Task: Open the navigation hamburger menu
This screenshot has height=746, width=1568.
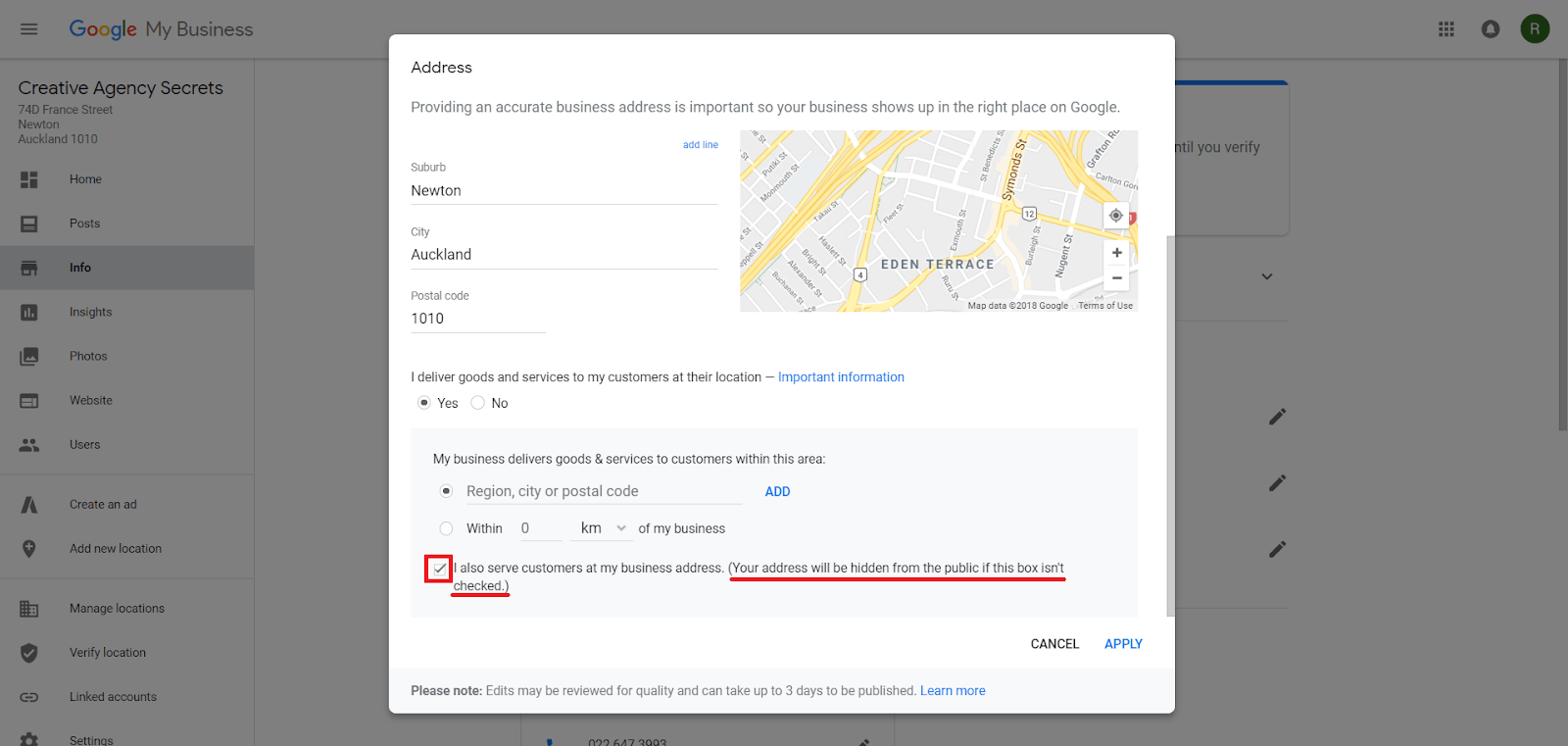Action: coord(28,28)
